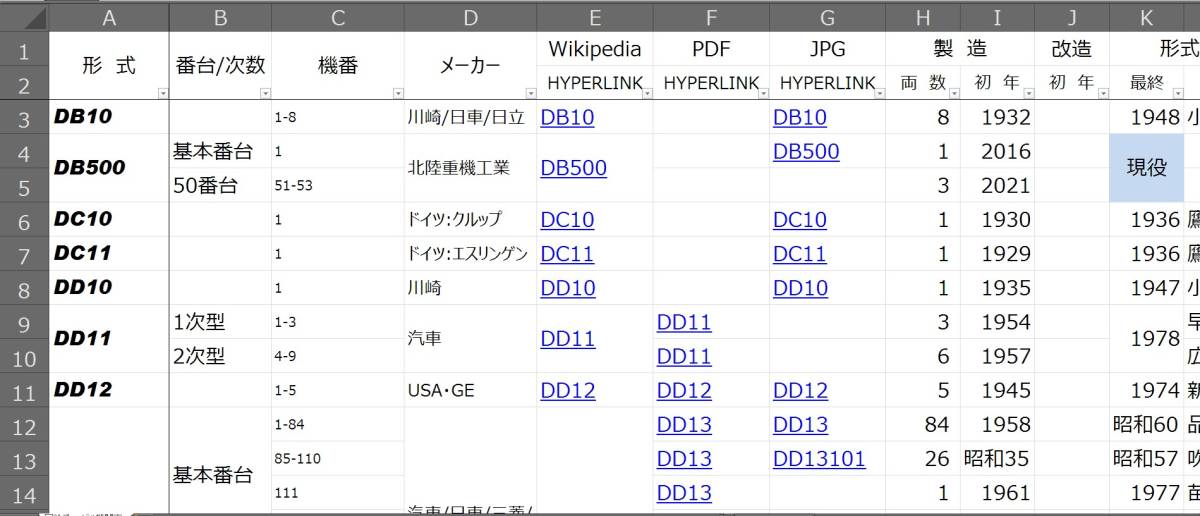The image size is (1200, 516).
Task: Select the blue 現役 cell
Action: [1147, 168]
